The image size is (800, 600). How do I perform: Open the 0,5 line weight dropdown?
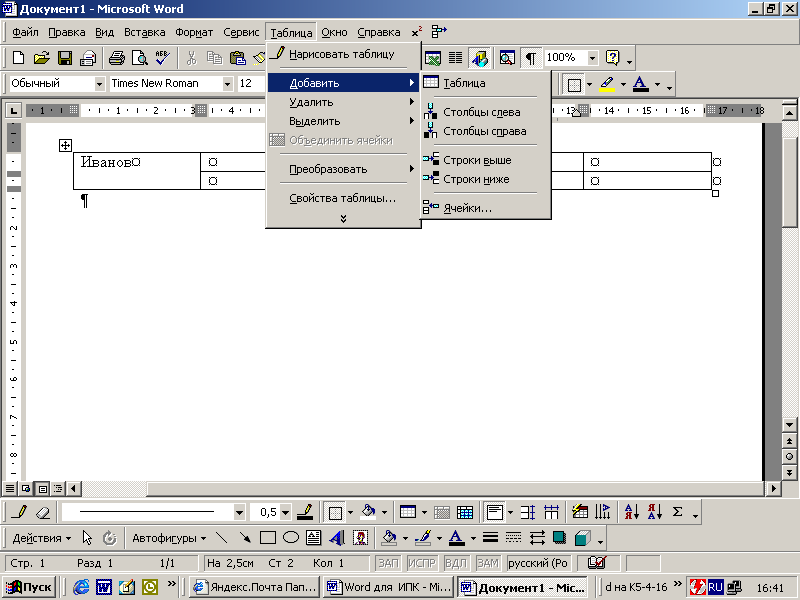click(286, 512)
